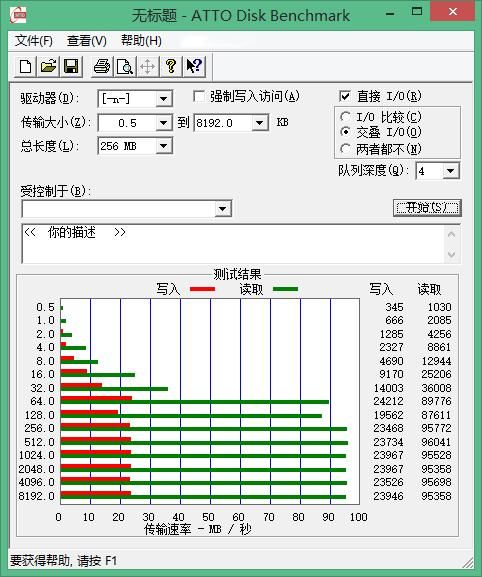Click the 写入 column header above the values

(x=381, y=289)
